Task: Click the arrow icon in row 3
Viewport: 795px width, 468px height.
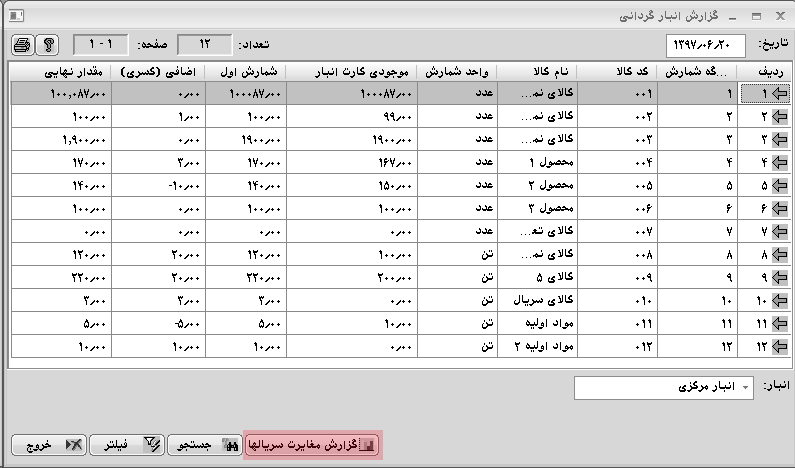Action: 774,140
